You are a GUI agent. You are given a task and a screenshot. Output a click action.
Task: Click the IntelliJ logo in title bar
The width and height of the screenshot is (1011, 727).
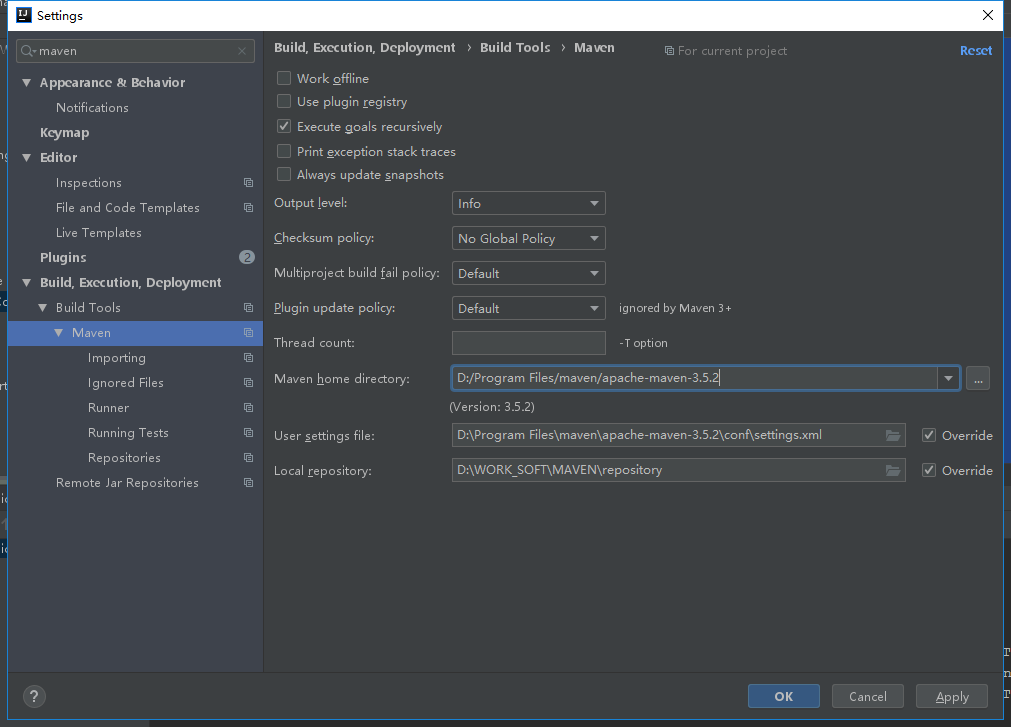23,15
